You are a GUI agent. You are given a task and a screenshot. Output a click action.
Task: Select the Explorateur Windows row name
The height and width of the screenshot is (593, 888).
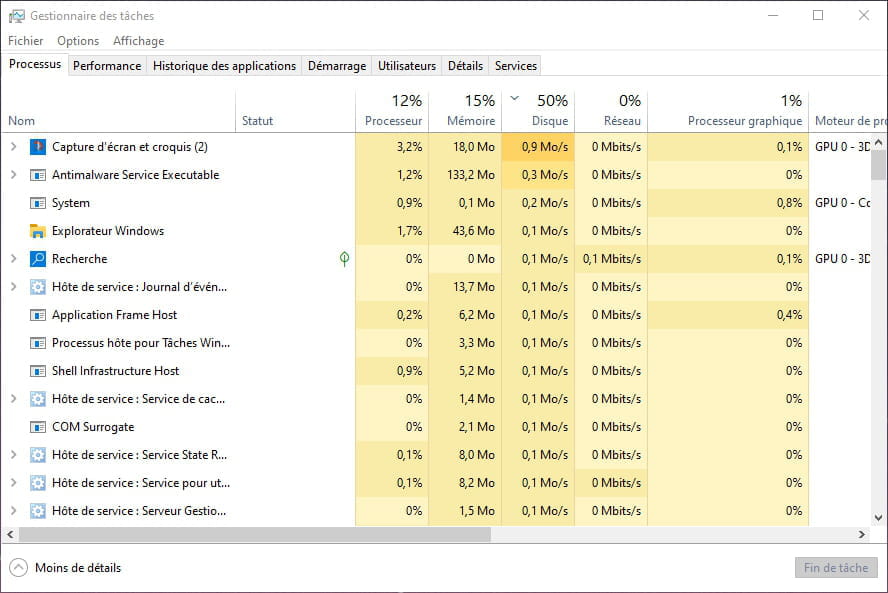(x=108, y=231)
